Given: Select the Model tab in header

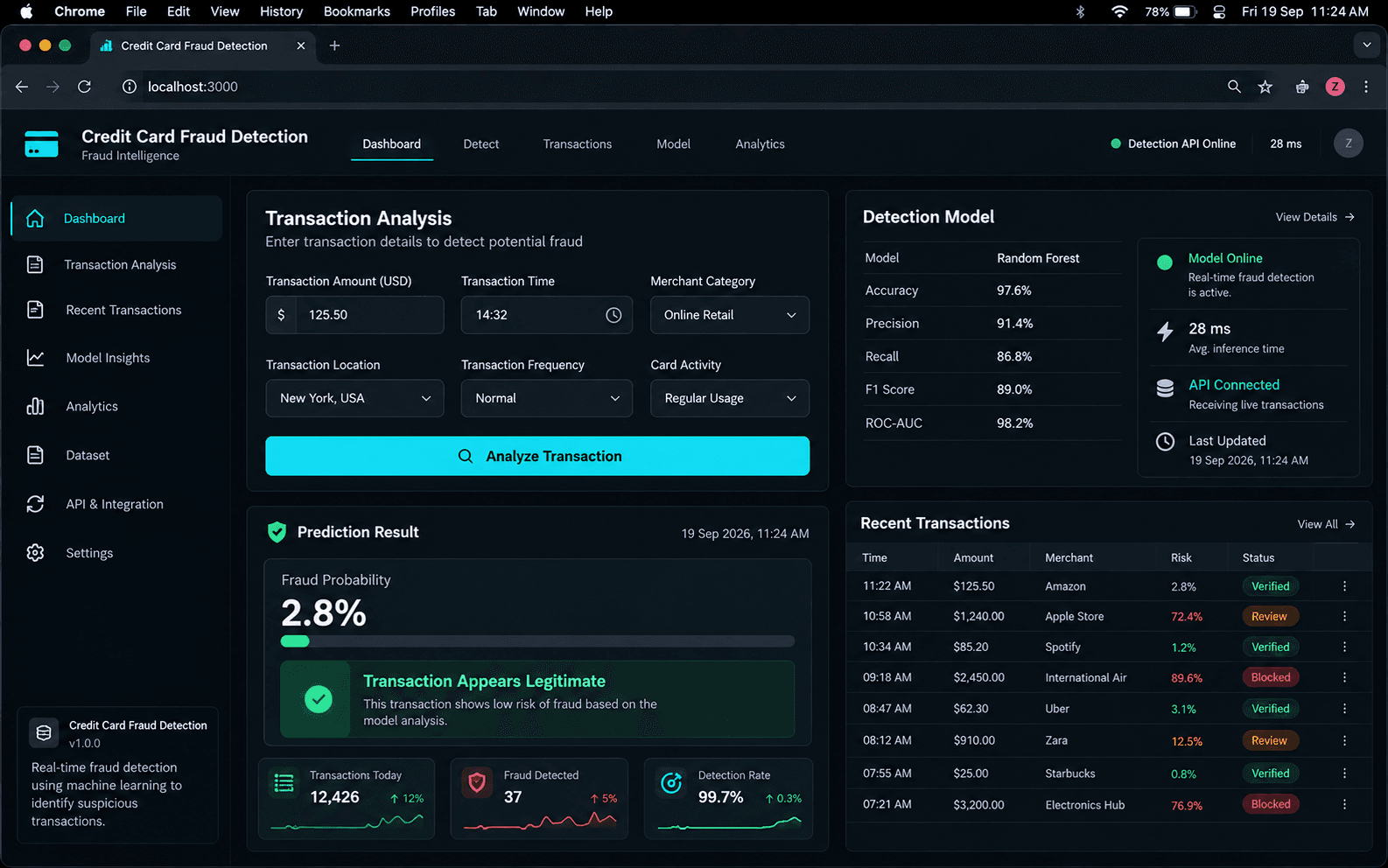Looking at the screenshot, I should point(674,144).
